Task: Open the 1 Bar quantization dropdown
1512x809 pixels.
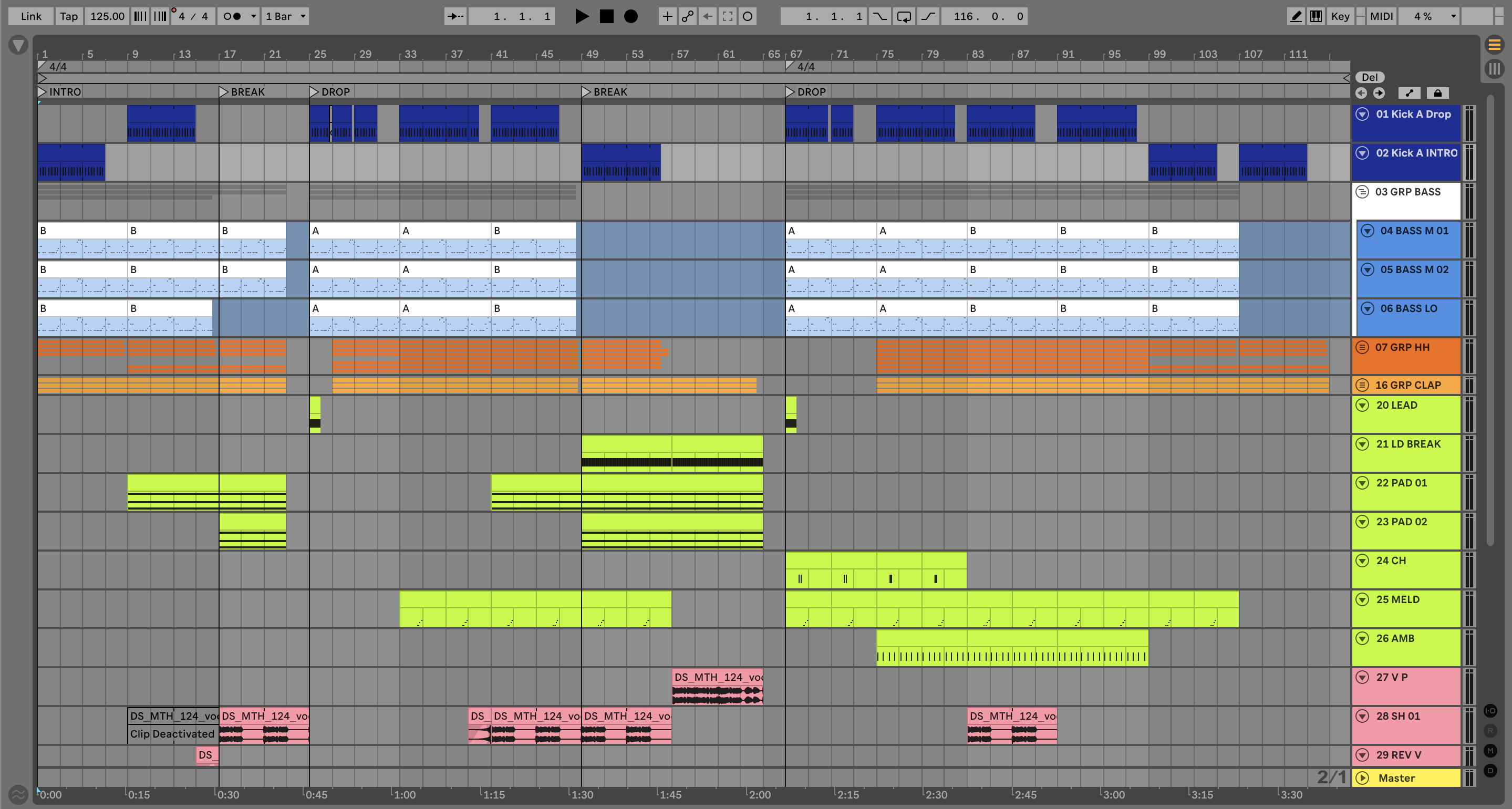Action: (285, 16)
